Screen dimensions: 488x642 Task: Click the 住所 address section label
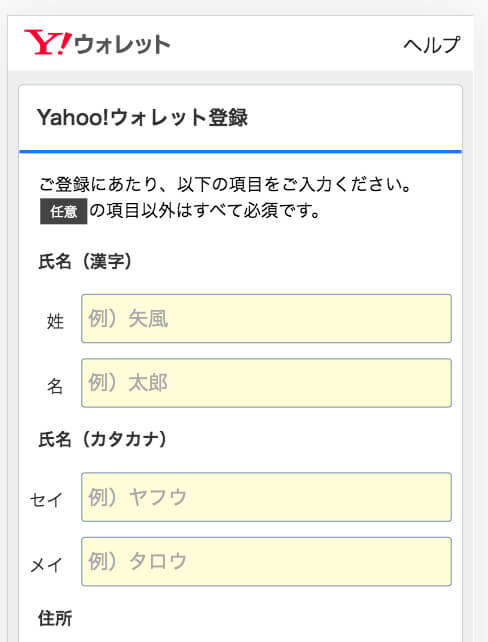pyautogui.click(x=55, y=618)
